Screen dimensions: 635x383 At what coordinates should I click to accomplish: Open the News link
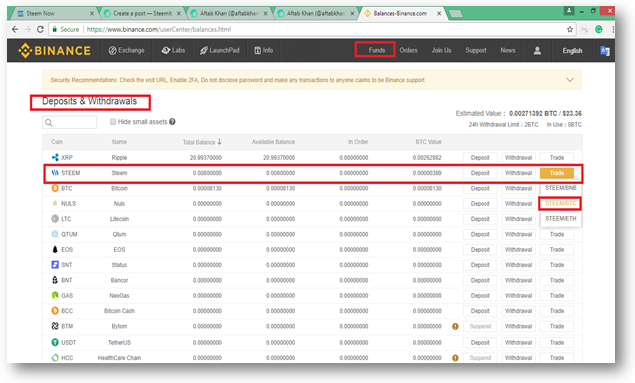point(507,50)
